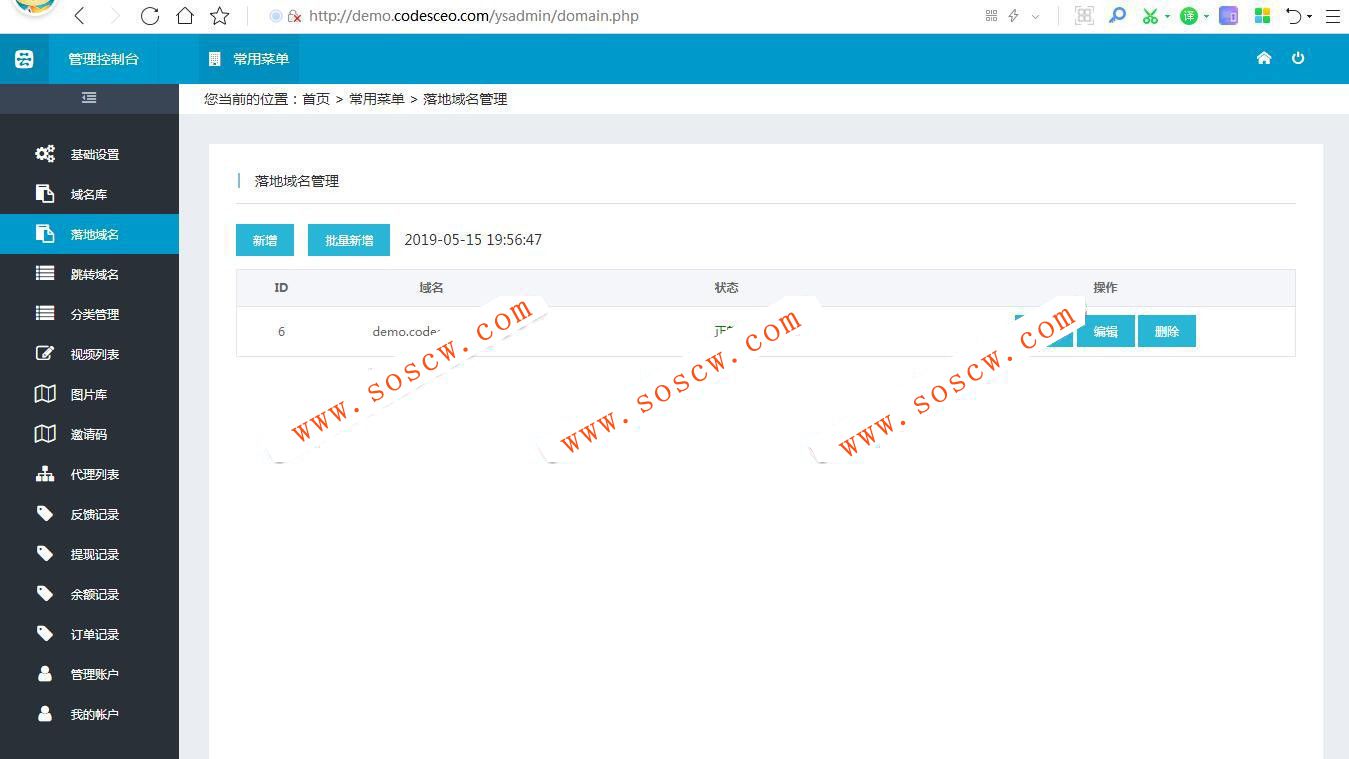Open 提现记录 in sidebar
The image size is (1349, 759).
pos(89,554)
